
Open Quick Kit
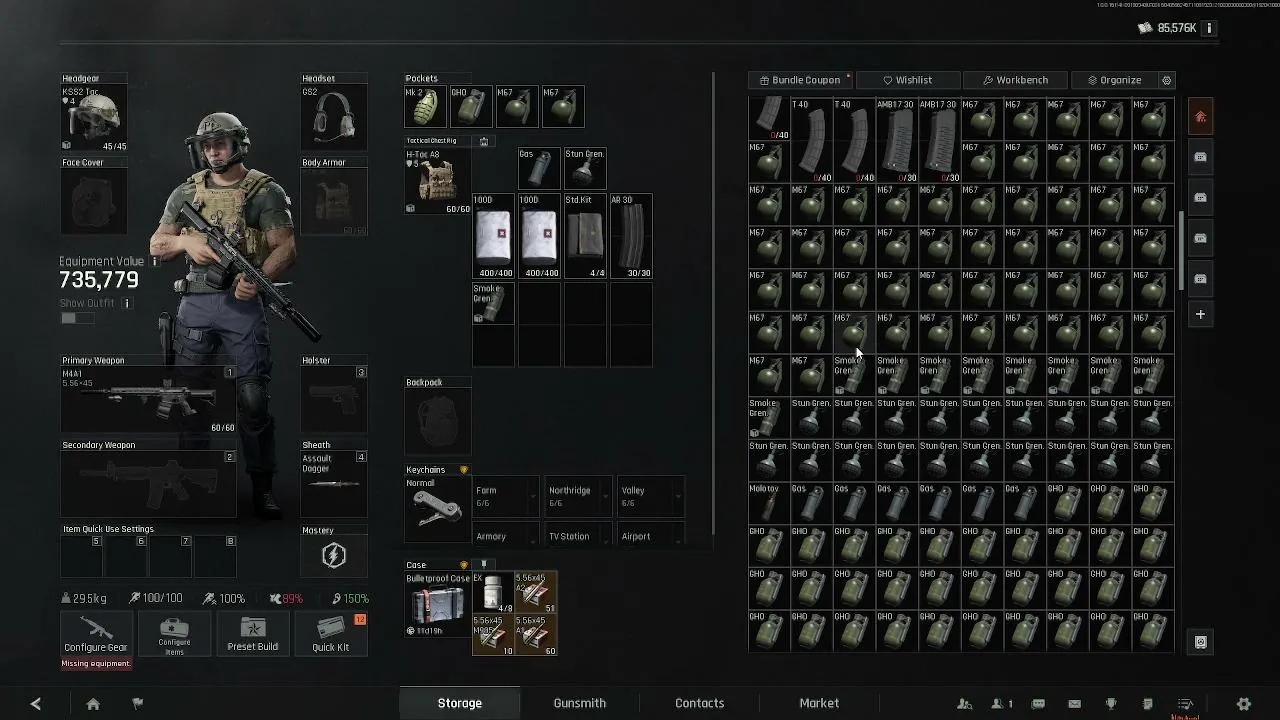pos(330,634)
